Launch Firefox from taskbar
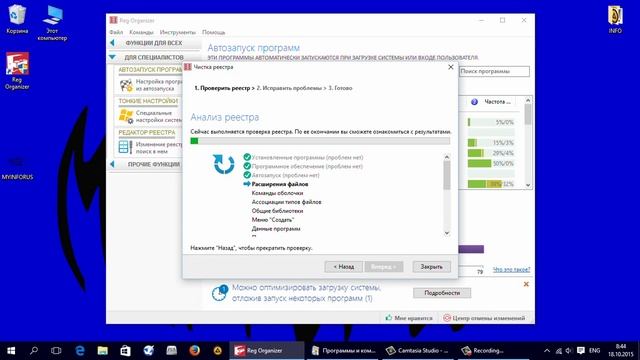Screen dimensions: 640x360 (194, 351)
